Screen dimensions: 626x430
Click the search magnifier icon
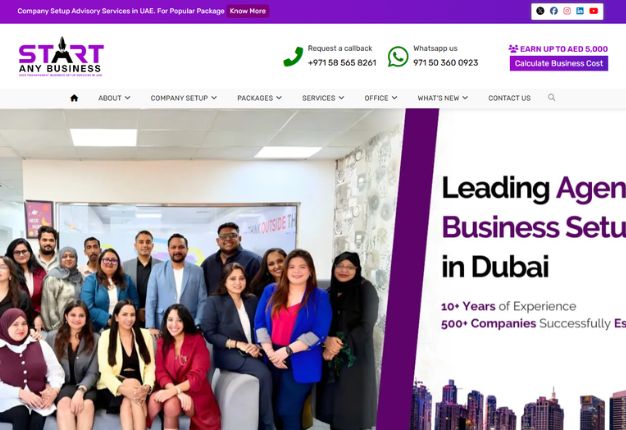coord(551,97)
